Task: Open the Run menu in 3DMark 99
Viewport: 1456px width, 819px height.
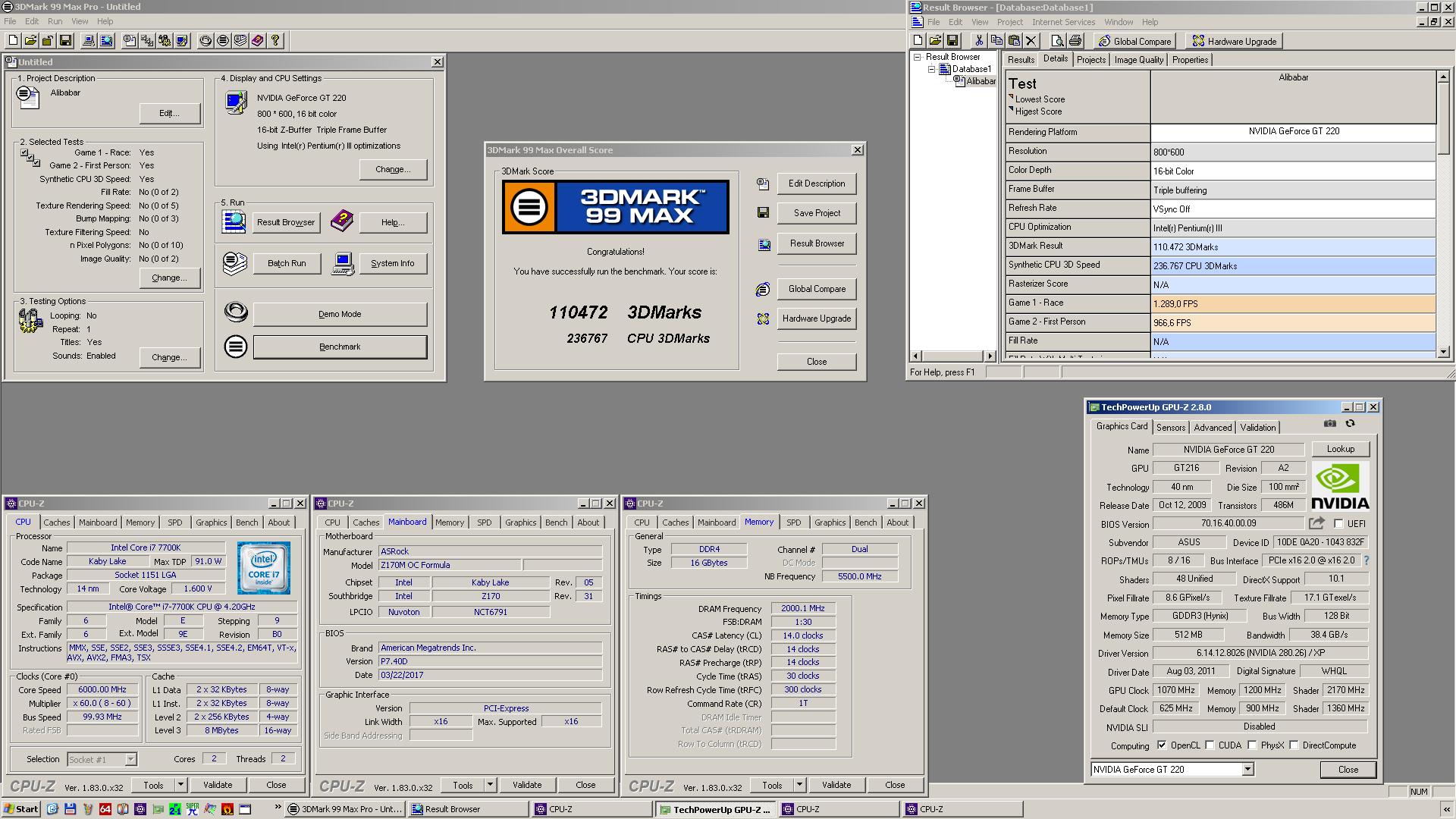Action: [x=55, y=21]
